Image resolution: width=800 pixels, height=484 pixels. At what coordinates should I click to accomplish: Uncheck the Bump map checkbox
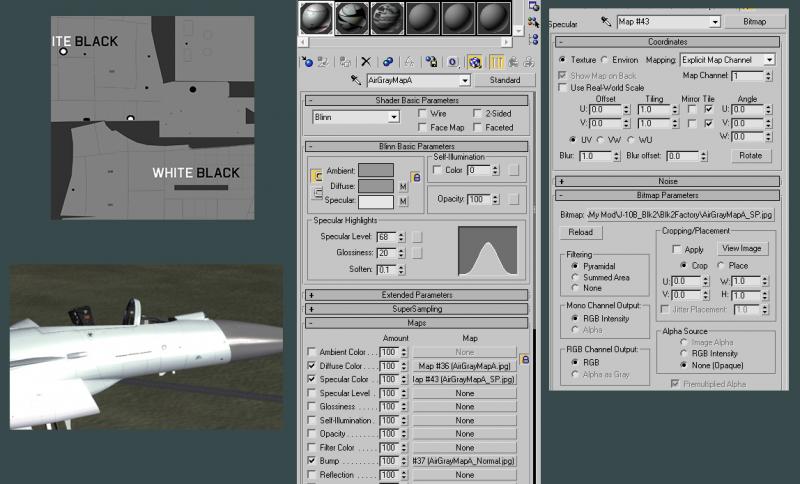311,461
